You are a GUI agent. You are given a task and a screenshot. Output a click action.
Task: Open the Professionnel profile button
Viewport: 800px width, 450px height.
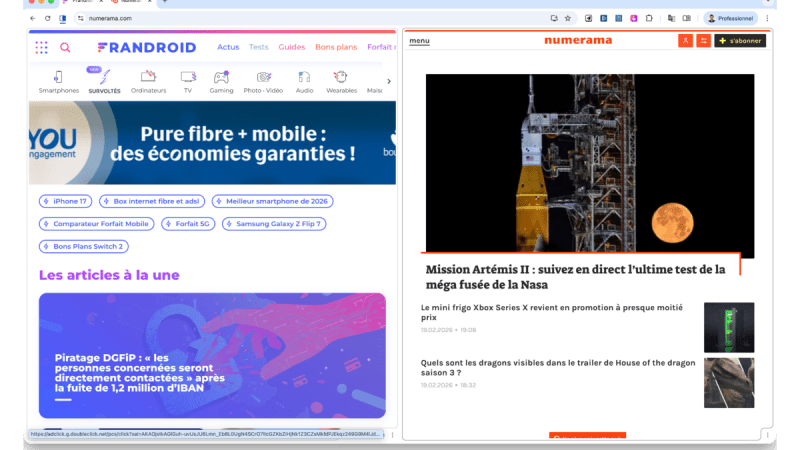tap(731, 18)
